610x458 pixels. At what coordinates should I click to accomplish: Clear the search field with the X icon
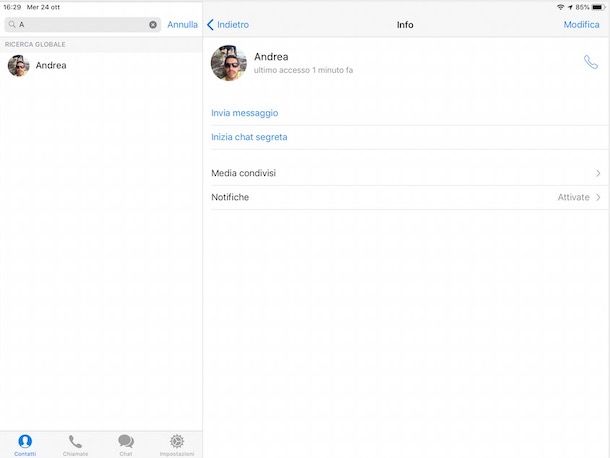point(153,25)
